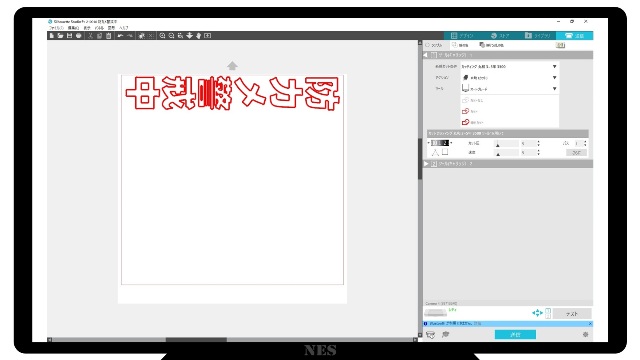
Task: Click the New document icon in toolbar
Action: click(51, 36)
